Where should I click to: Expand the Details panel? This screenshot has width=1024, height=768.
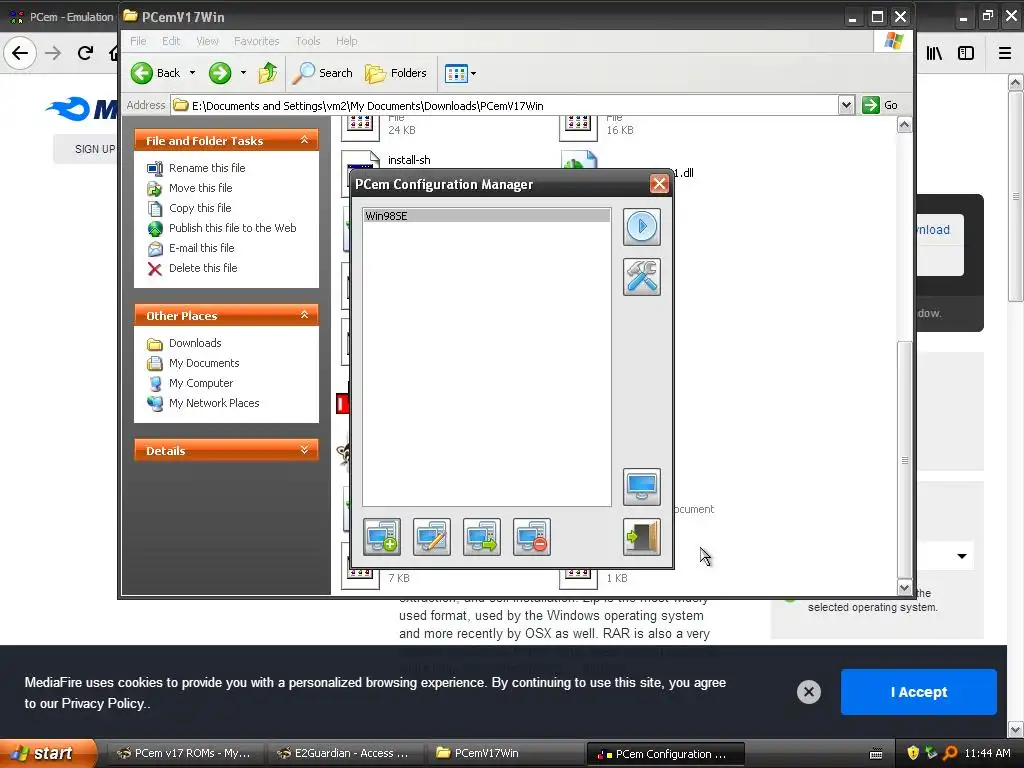pos(304,451)
